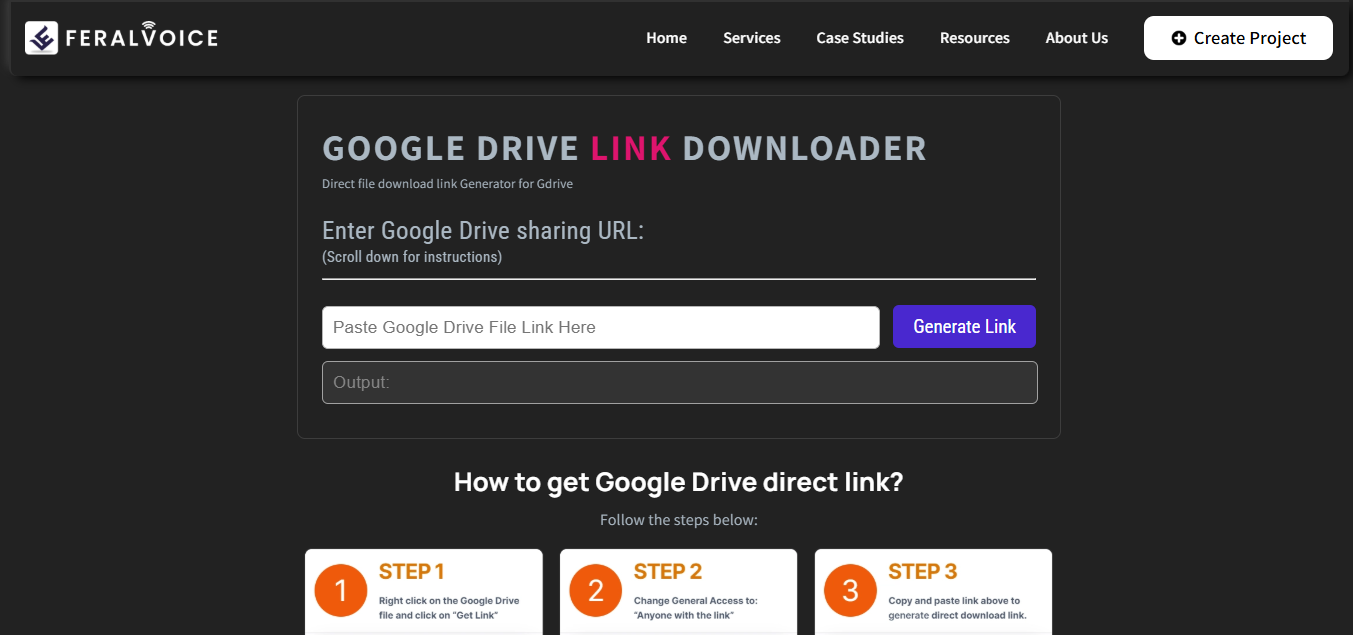
Task: Select the orange Step 3 number badge
Action: click(x=849, y=590)
